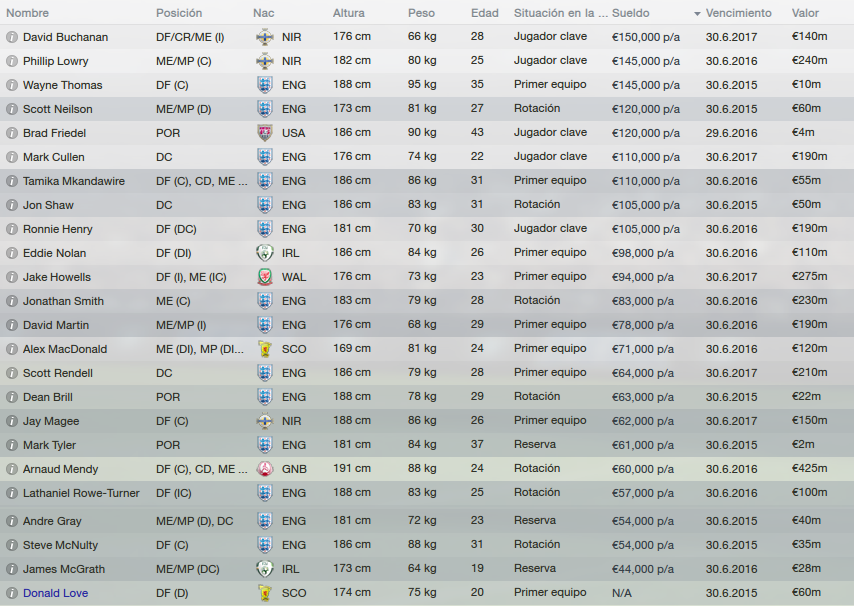Open info icon for Brad Friedel
The image size is (854, 606).
pos(11,133)
